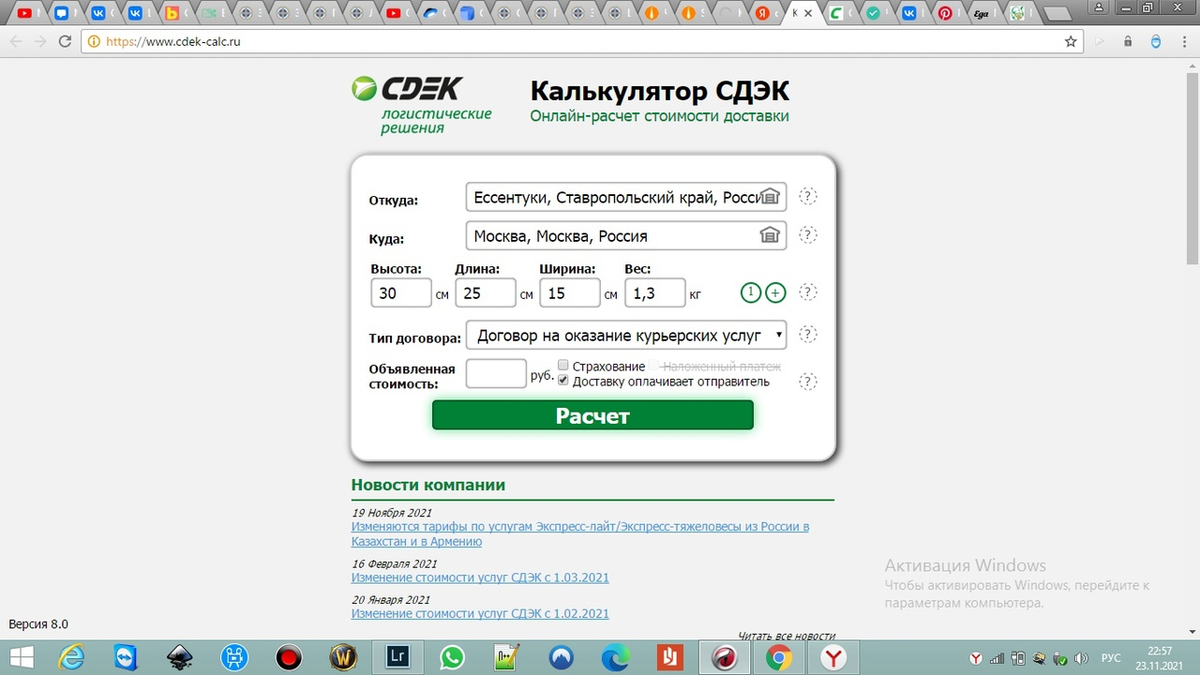The width and height of the screenshot is (1200, 675).
Task: Click РУС language indicator in tray
Action: [x=1110, y=658]
